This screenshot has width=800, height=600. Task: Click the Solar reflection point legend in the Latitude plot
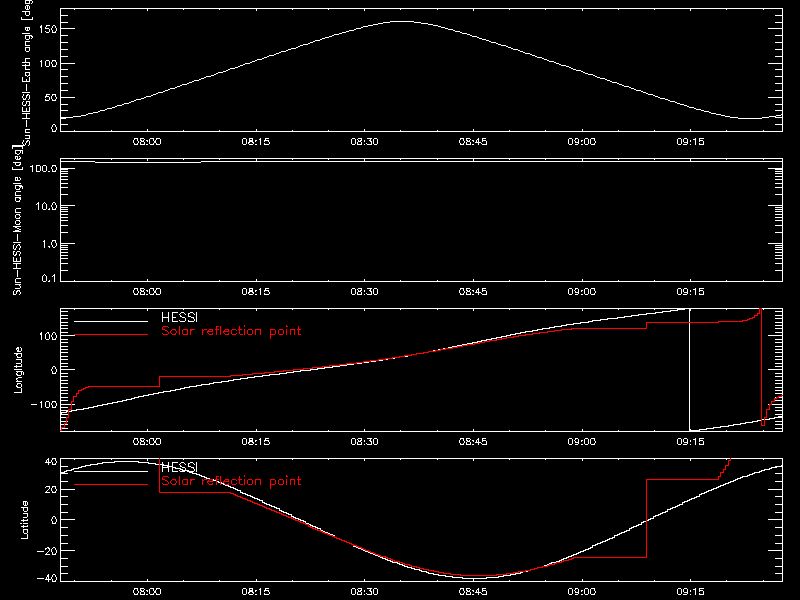point(231,481)
